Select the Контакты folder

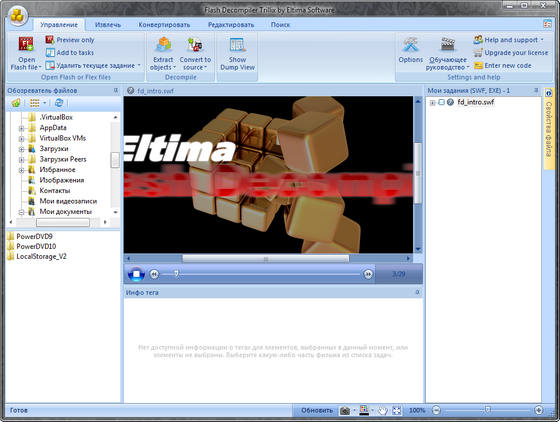(x=54, y=191)
